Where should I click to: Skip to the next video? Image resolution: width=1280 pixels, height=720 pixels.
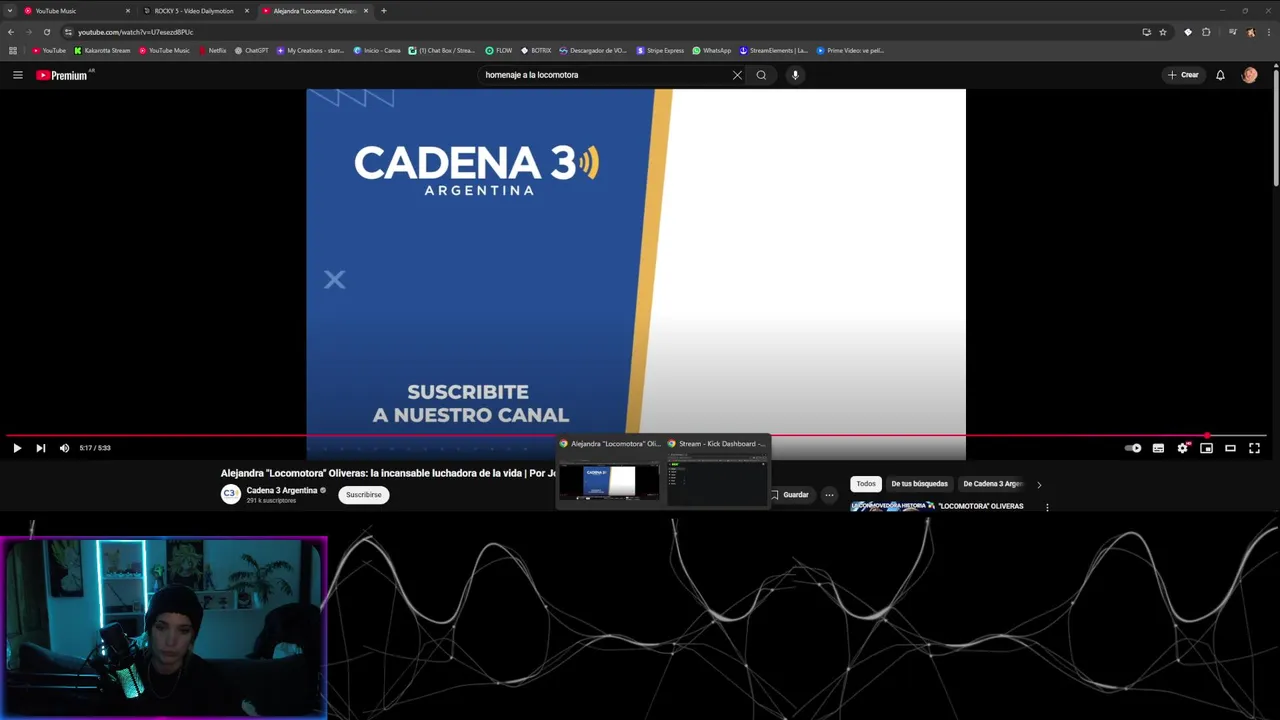pos(40,448)
